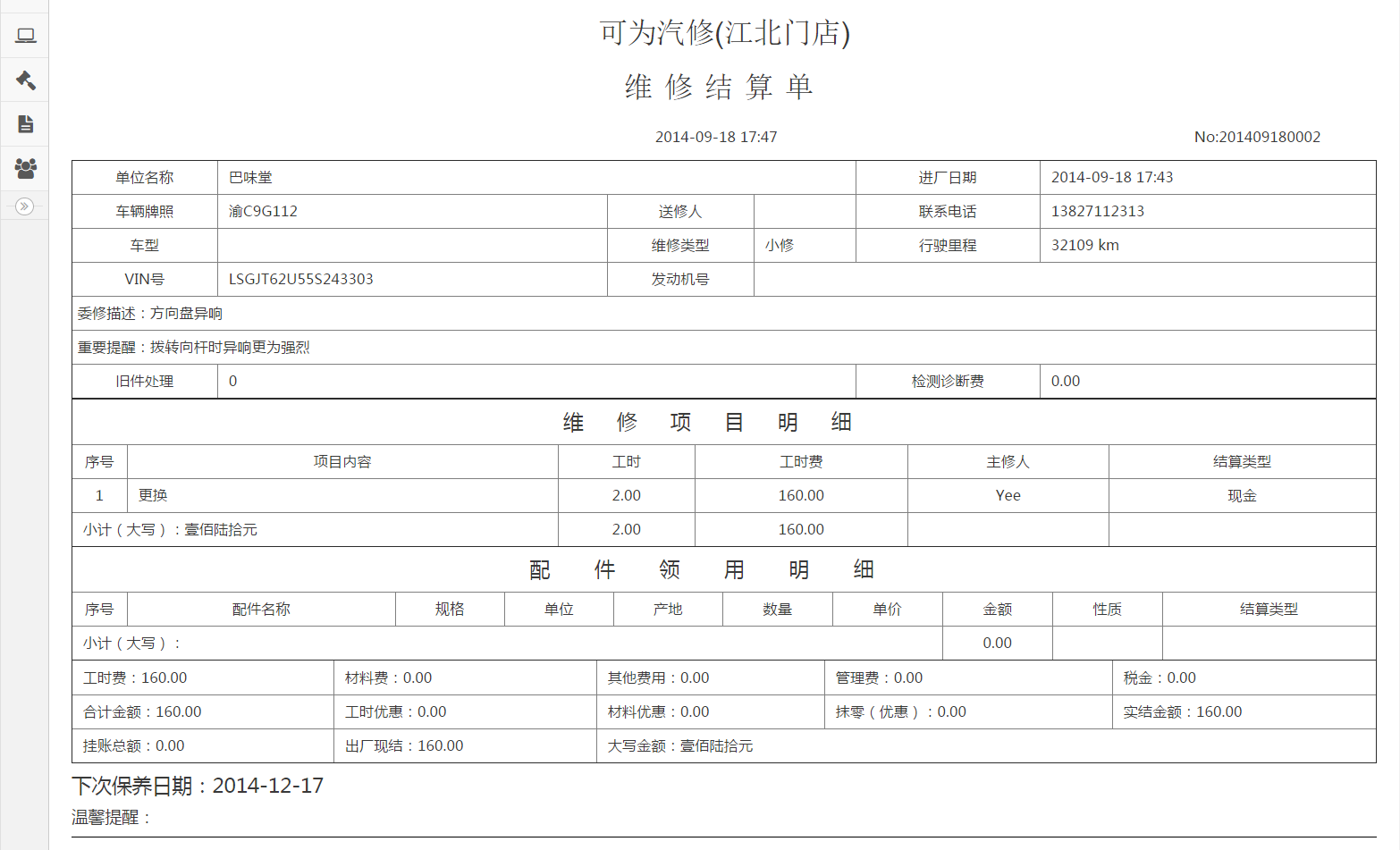
Task: Click the order number No:201409180002
Action: pyautogui.click(x=1257, y=137)
